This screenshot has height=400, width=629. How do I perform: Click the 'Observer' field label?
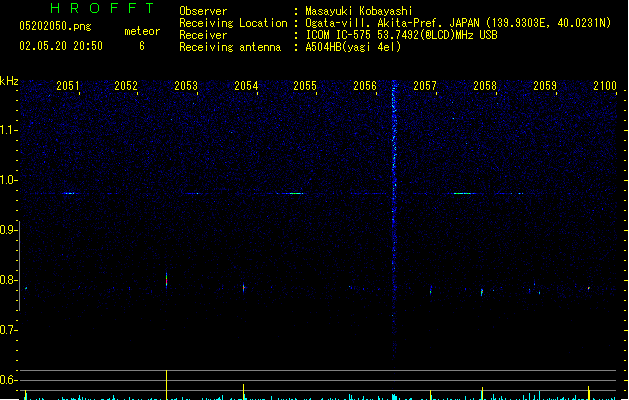[203, 11]
